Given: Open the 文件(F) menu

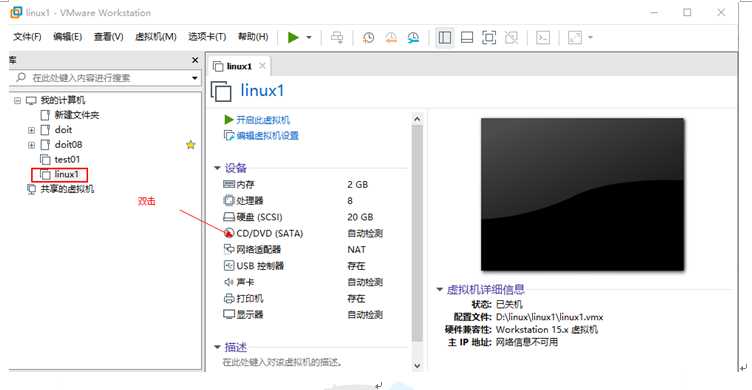Looking at the screenshot, I should 27,37.
